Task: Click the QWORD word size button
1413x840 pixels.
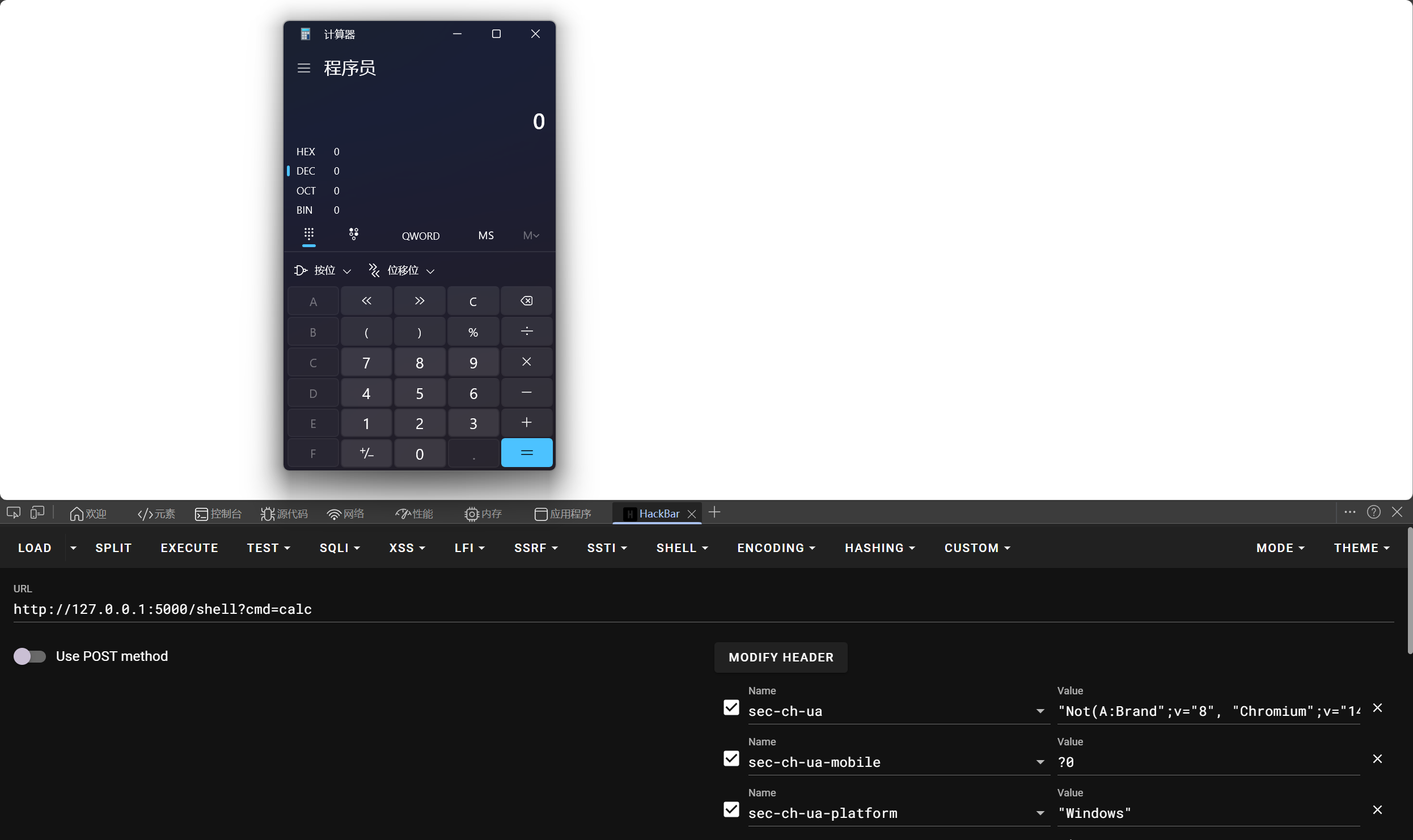Action: click(421, 236)
